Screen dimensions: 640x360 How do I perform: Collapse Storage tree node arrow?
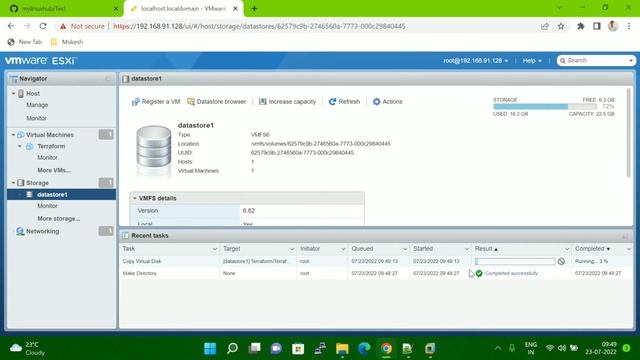[13, 183]
